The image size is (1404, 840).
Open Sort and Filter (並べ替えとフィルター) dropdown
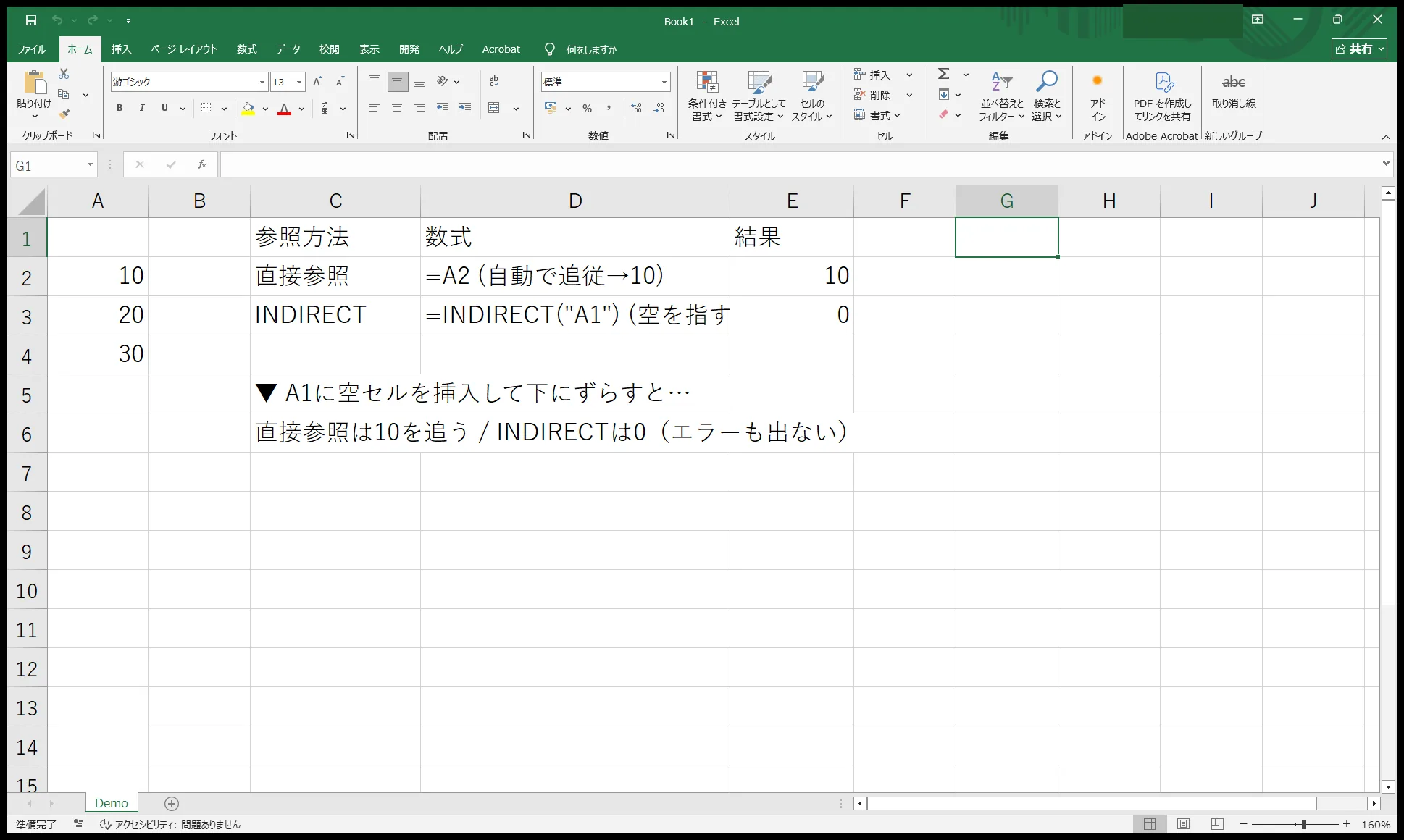click(1001, 96)
